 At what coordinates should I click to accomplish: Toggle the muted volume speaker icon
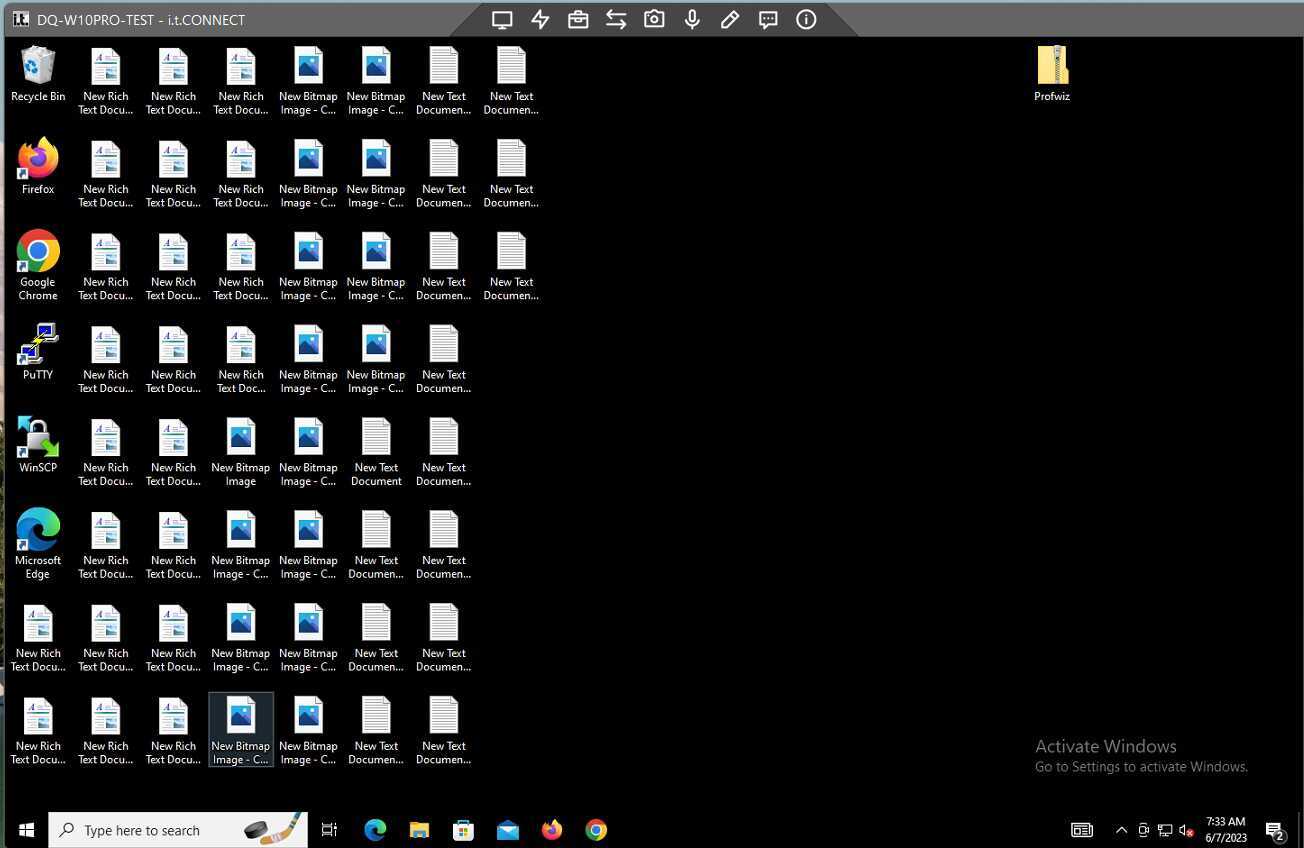coord(1186,830)
